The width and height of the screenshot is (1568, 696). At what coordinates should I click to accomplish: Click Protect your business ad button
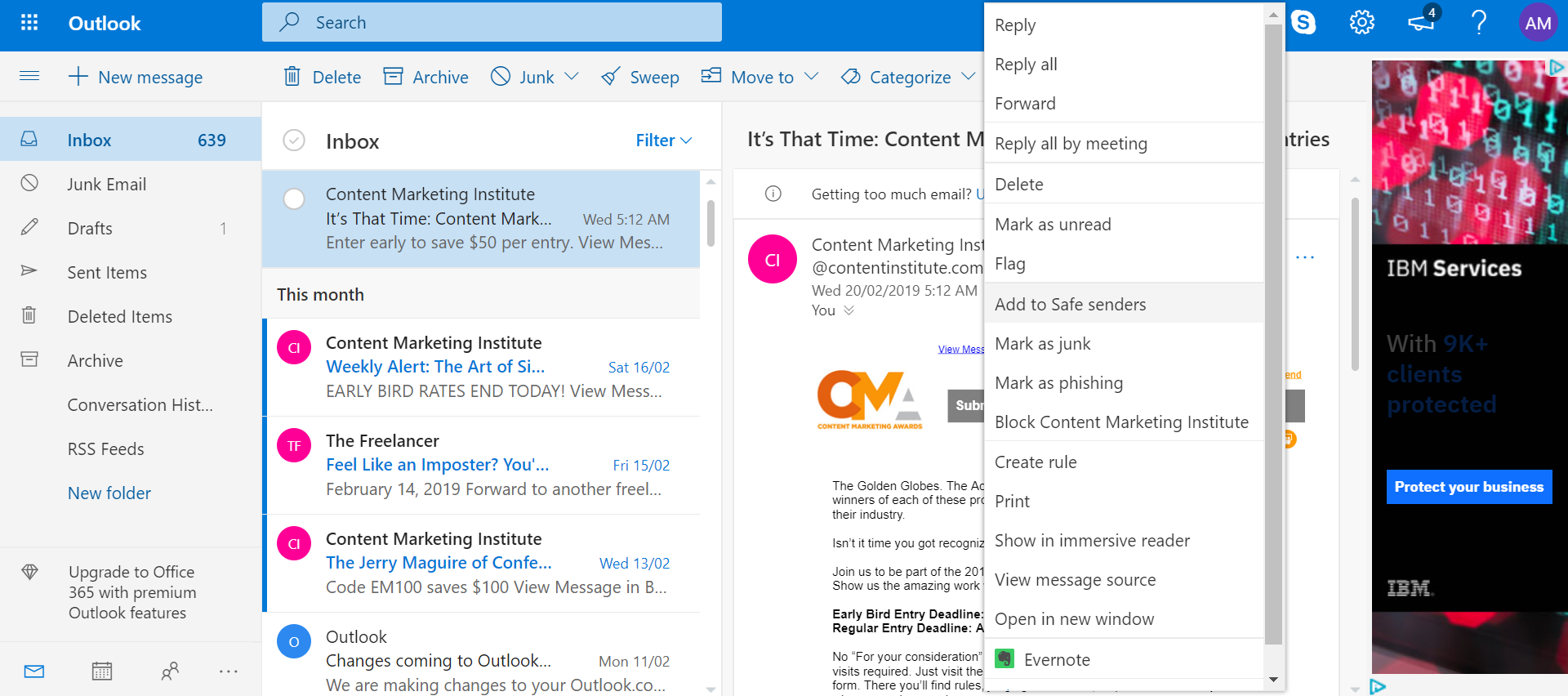[x=1469, y=487]
